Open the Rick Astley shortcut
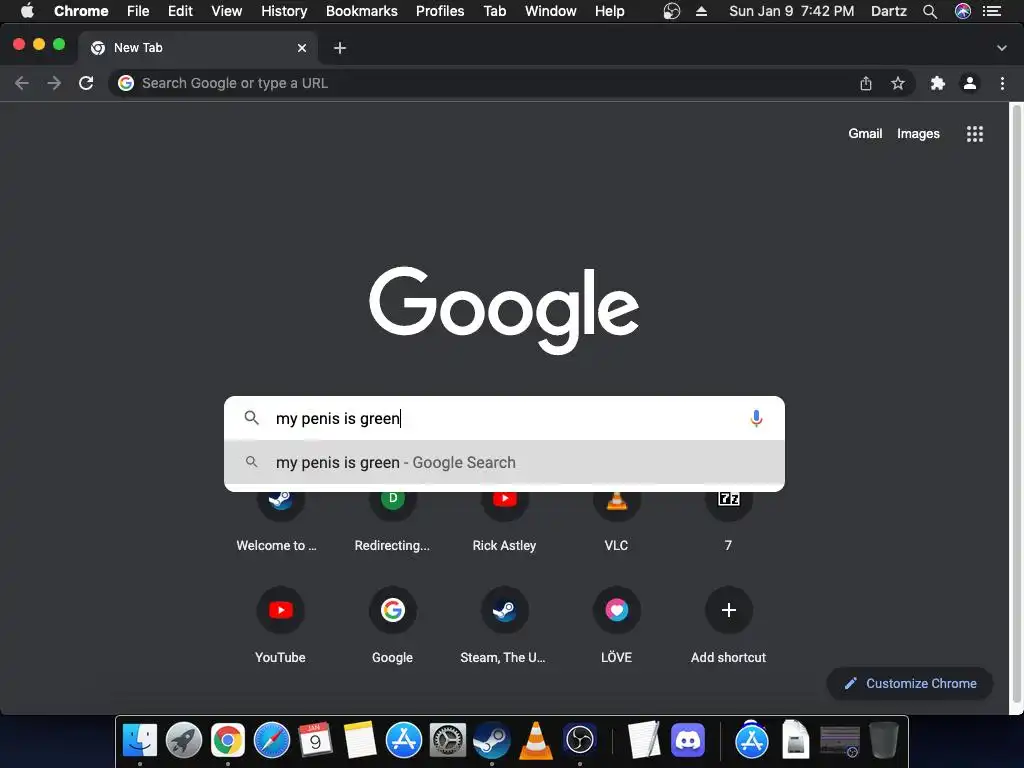Viewport: 1024px width, 768px height. [504, 522]
